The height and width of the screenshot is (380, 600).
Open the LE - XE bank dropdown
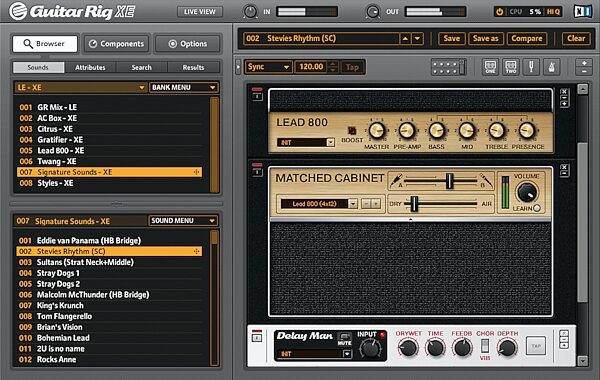tap(80, 87)
